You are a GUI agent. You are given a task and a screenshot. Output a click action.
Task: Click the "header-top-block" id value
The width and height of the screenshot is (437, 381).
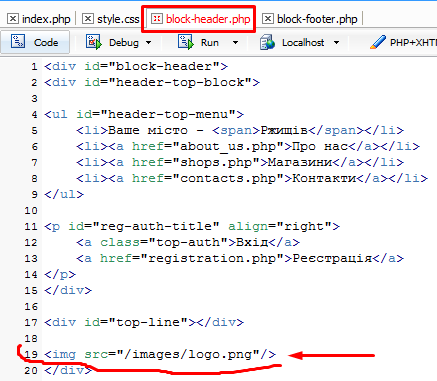click(x=180, y=82)
